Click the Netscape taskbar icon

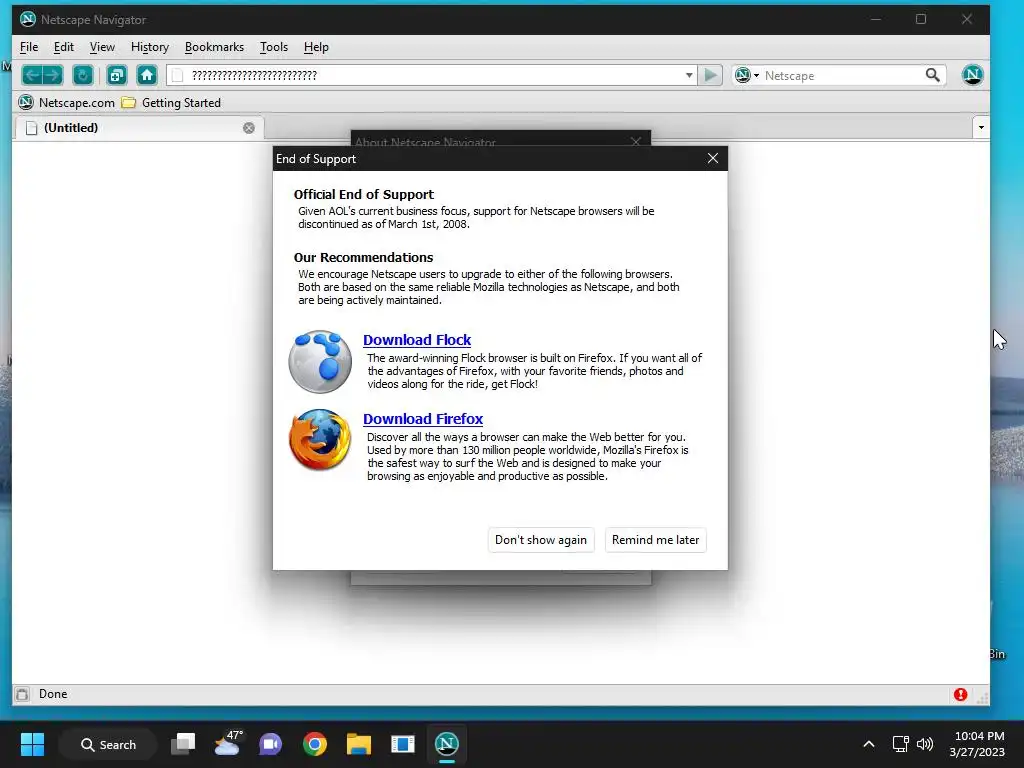[x=447, y=743]
